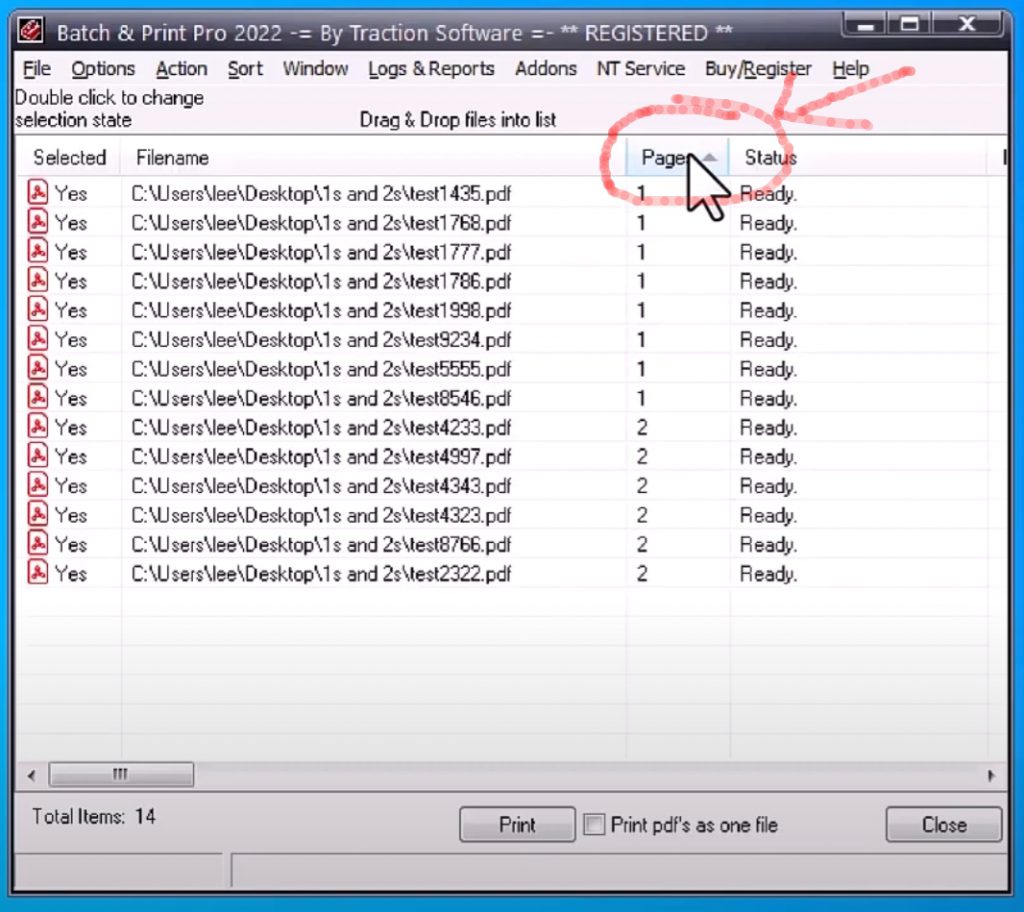The height and width of the screenshot is (912, 1024).
Task: Select the test8766.pdf filename row
Action: (321, 545)
